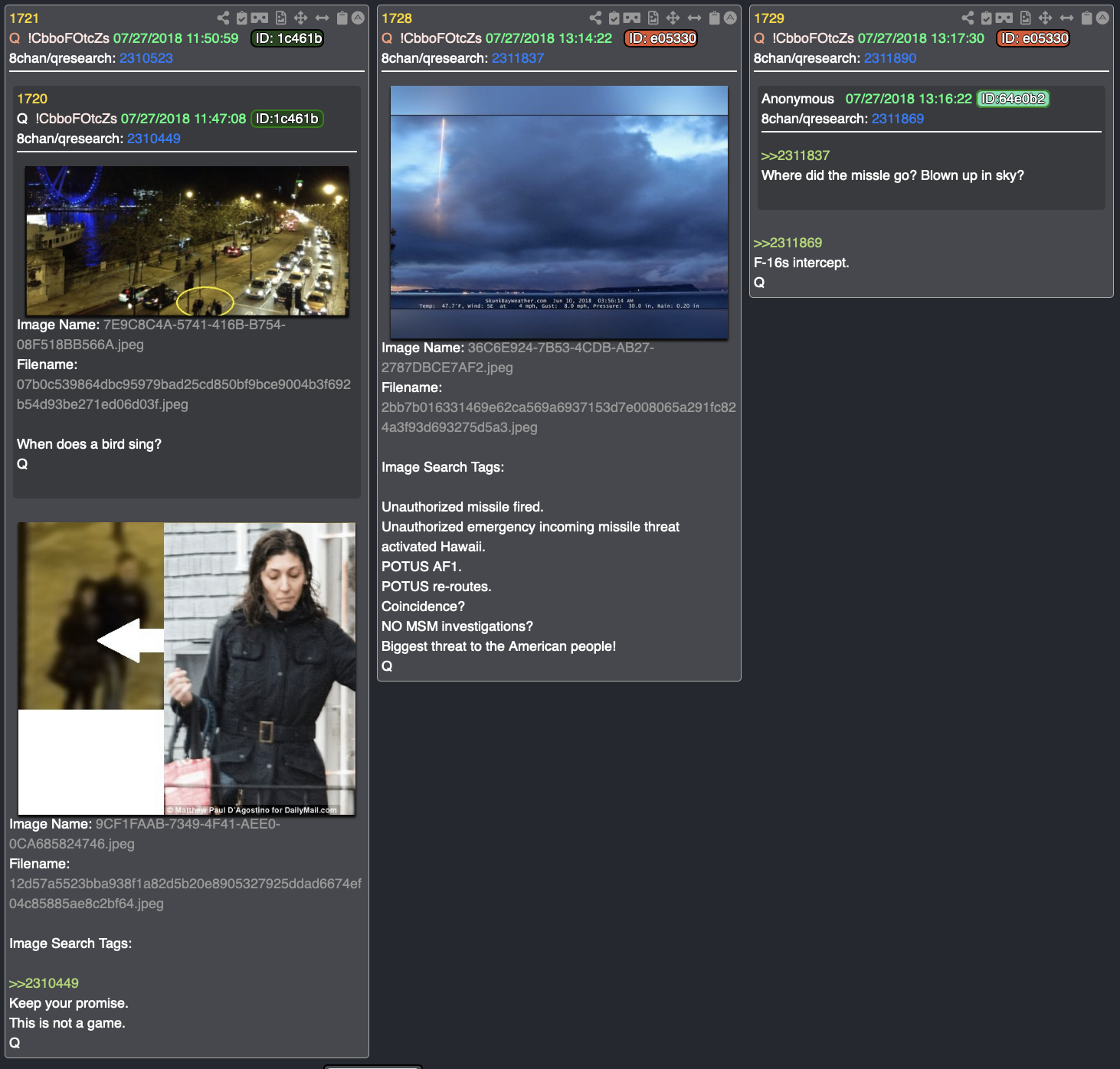
Task: Click the VR goggles icon on post 1728
Action: coord(632,18)
